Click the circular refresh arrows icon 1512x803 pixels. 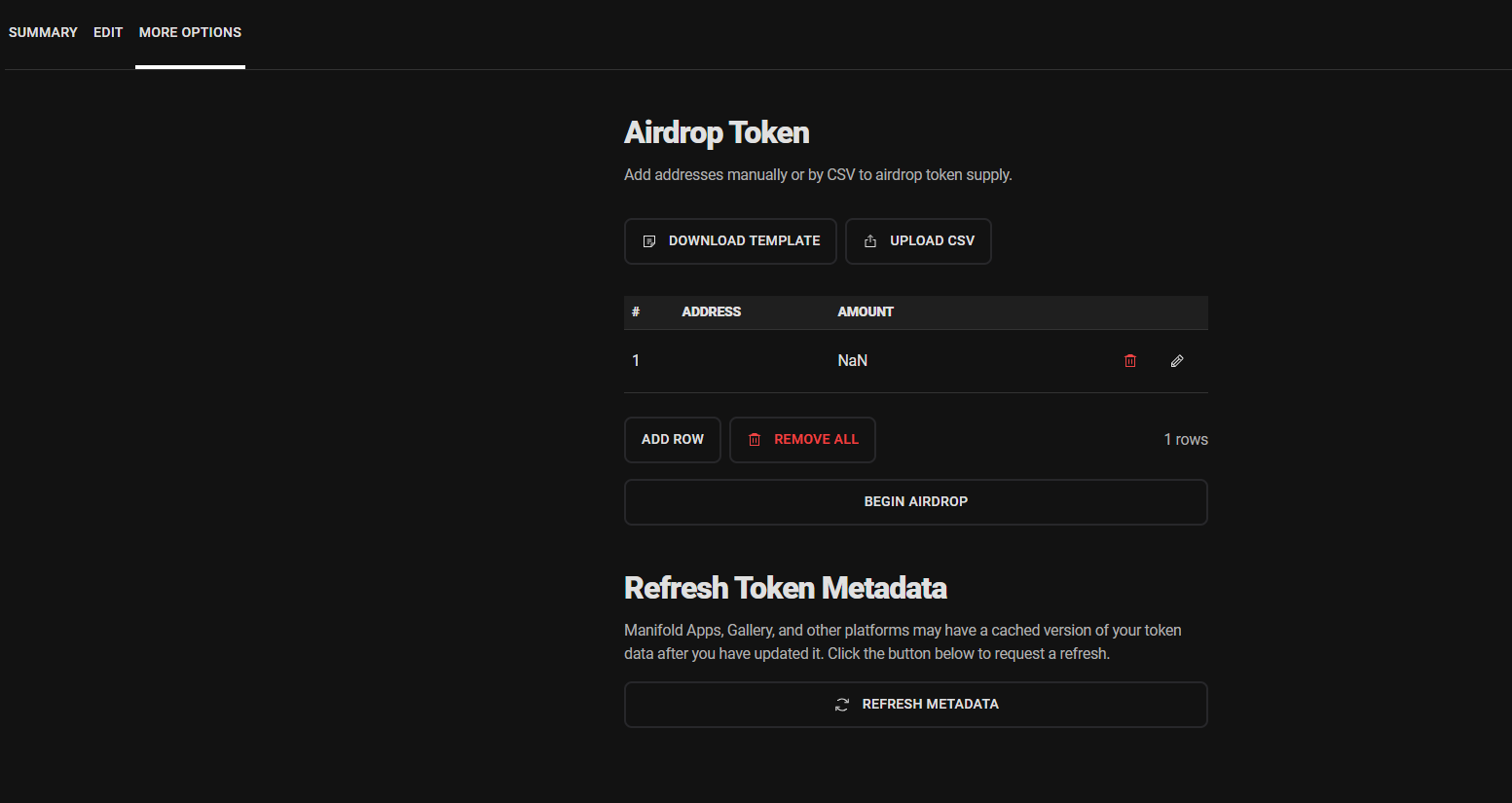[x=842, y=705]
